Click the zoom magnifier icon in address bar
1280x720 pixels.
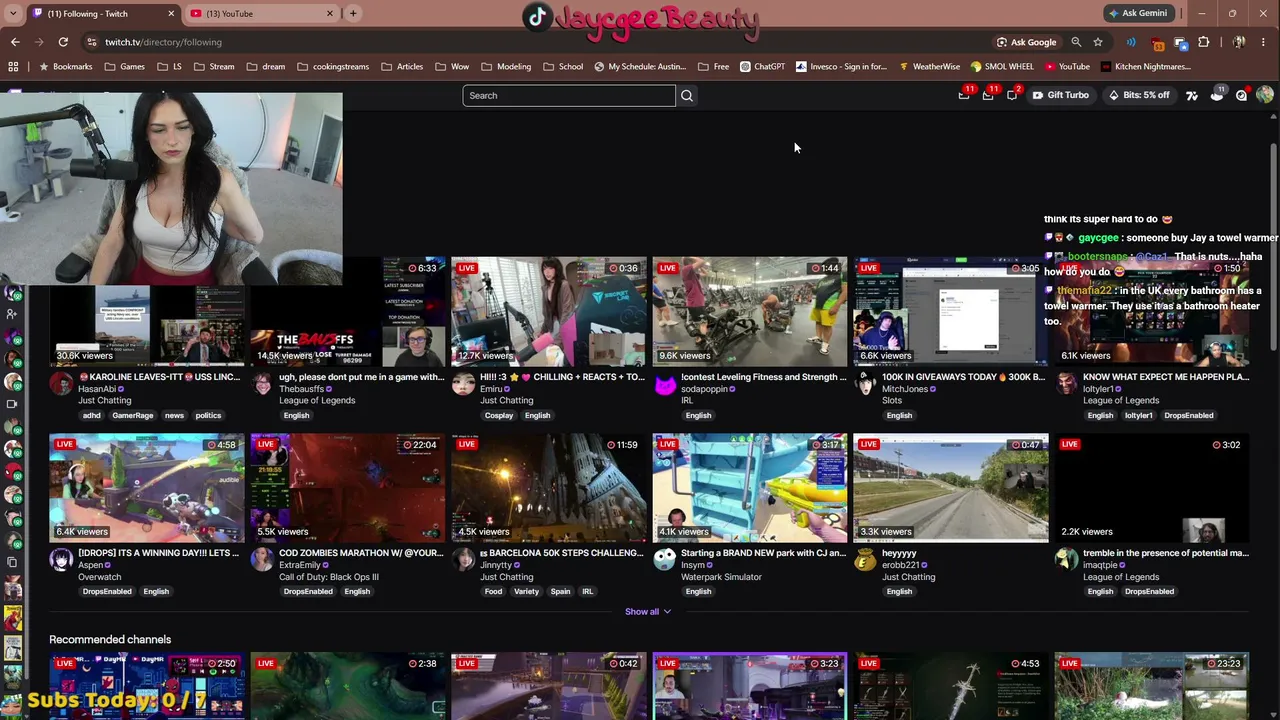tap(1076, 42)
